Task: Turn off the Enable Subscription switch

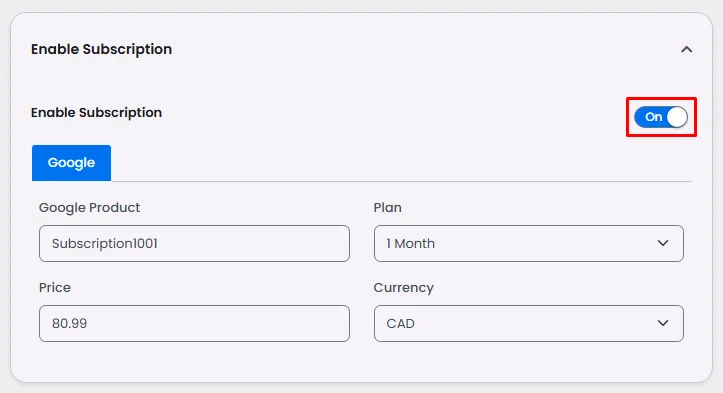Action: [661, 117]
